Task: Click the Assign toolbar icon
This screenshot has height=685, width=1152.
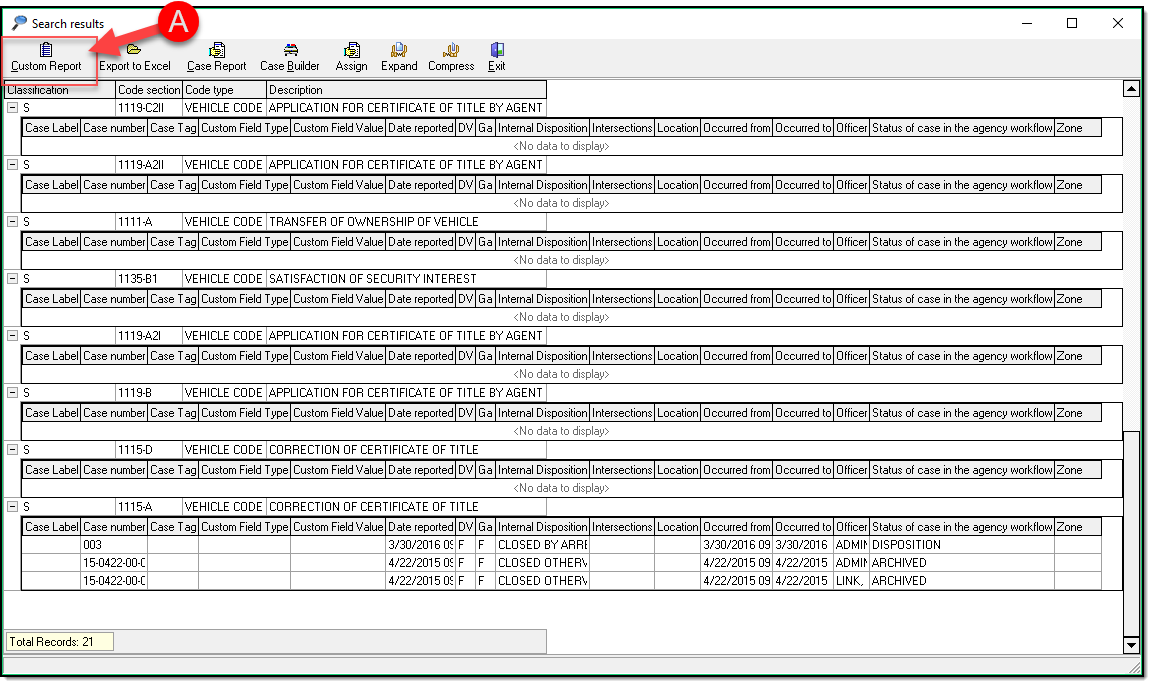Action: click(351, 57)
